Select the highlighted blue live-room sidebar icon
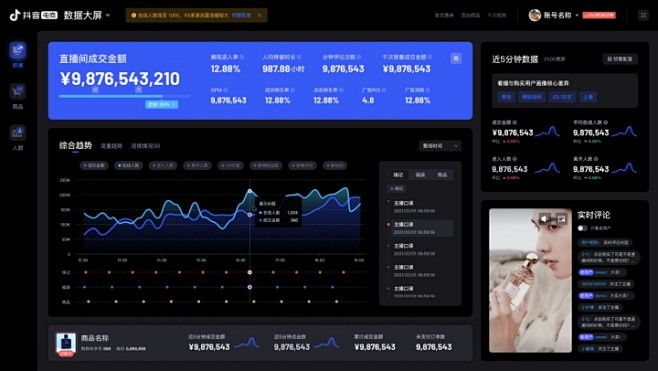The image size is (658, 371). (x=18, y=50)
